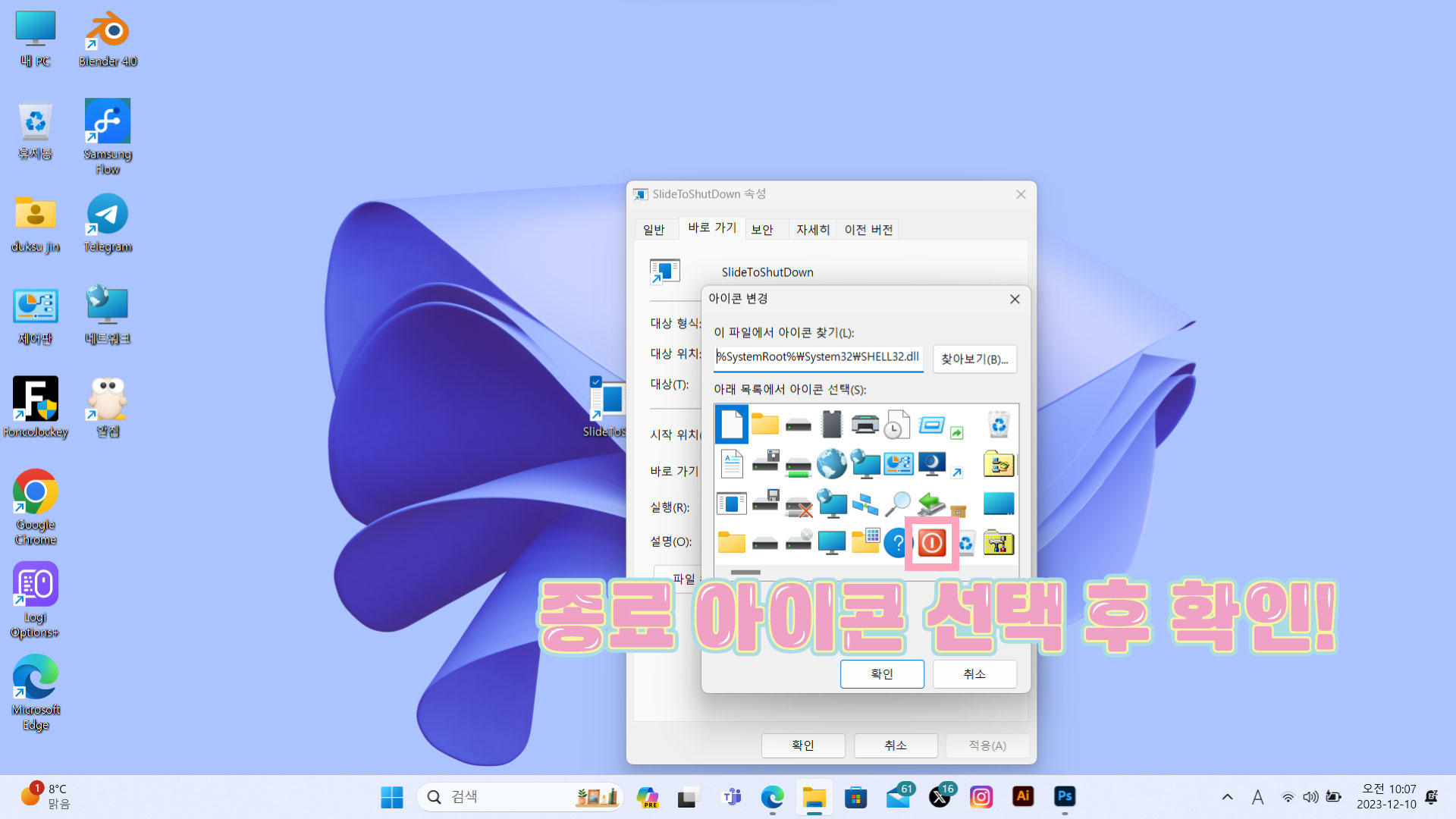1456x819 pixels.
Task: Expand hidden system tray icons chevron
Action: [1227, 797]
